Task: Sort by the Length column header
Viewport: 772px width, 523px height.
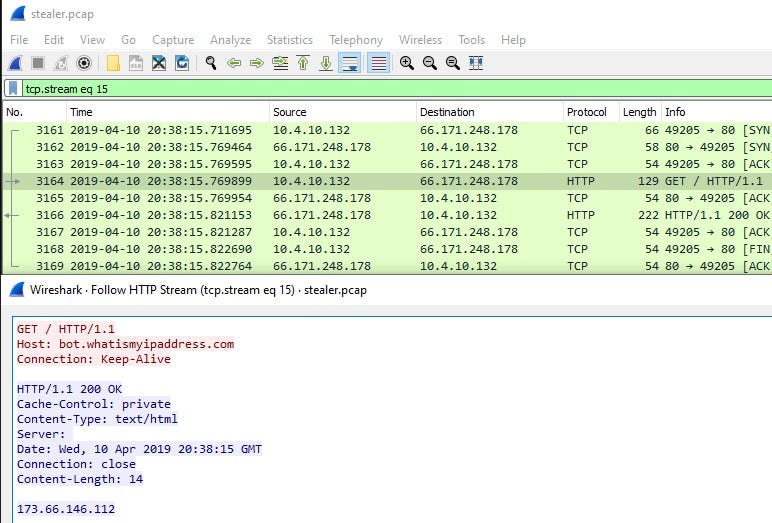Action: tap(640, 112)
